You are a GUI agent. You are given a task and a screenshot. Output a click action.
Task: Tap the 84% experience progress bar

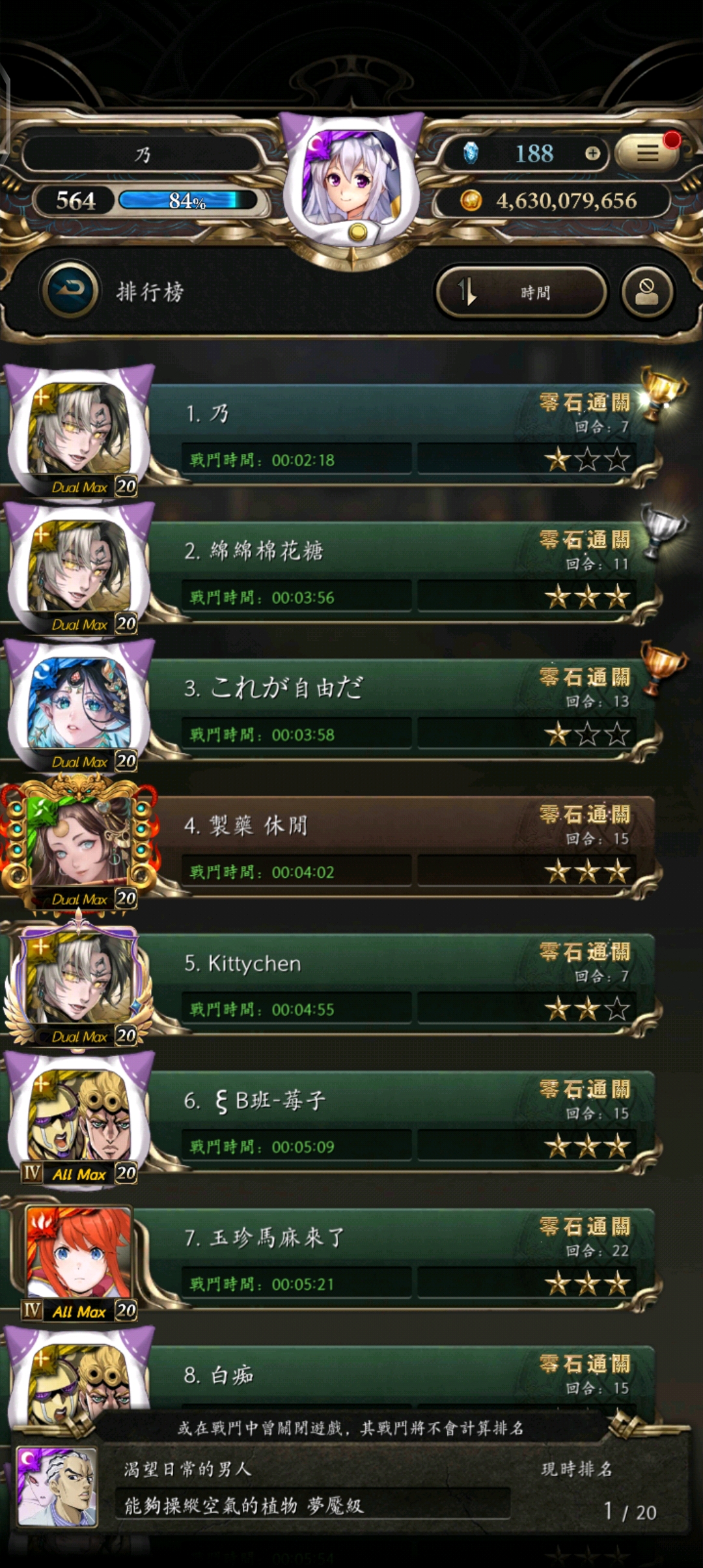pos(188,201)
